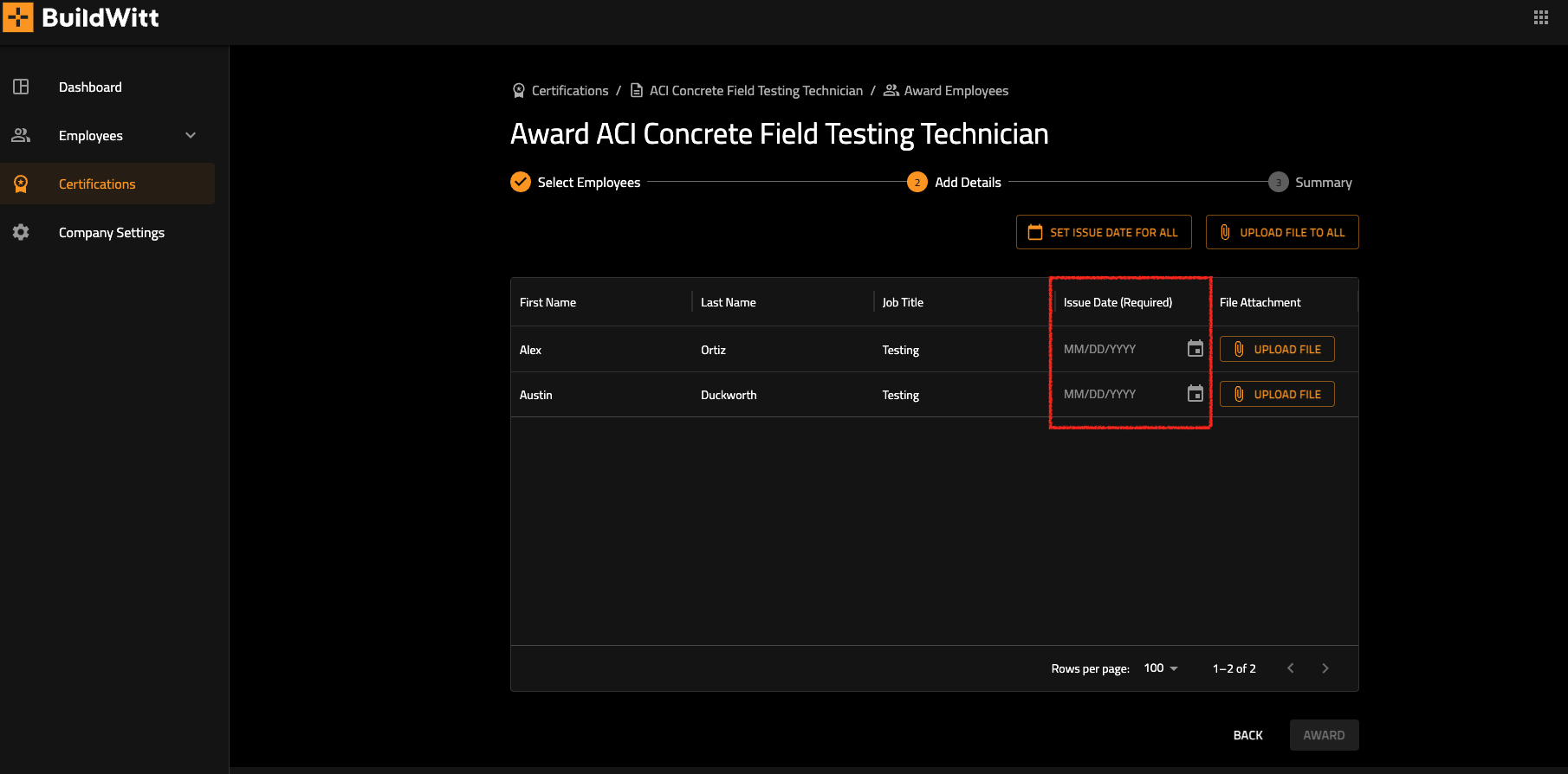The height and width of the screenshot is (774, 1568).
Task: Open calendar picker for Alex Ortiz
Action: coord(1195,348)
